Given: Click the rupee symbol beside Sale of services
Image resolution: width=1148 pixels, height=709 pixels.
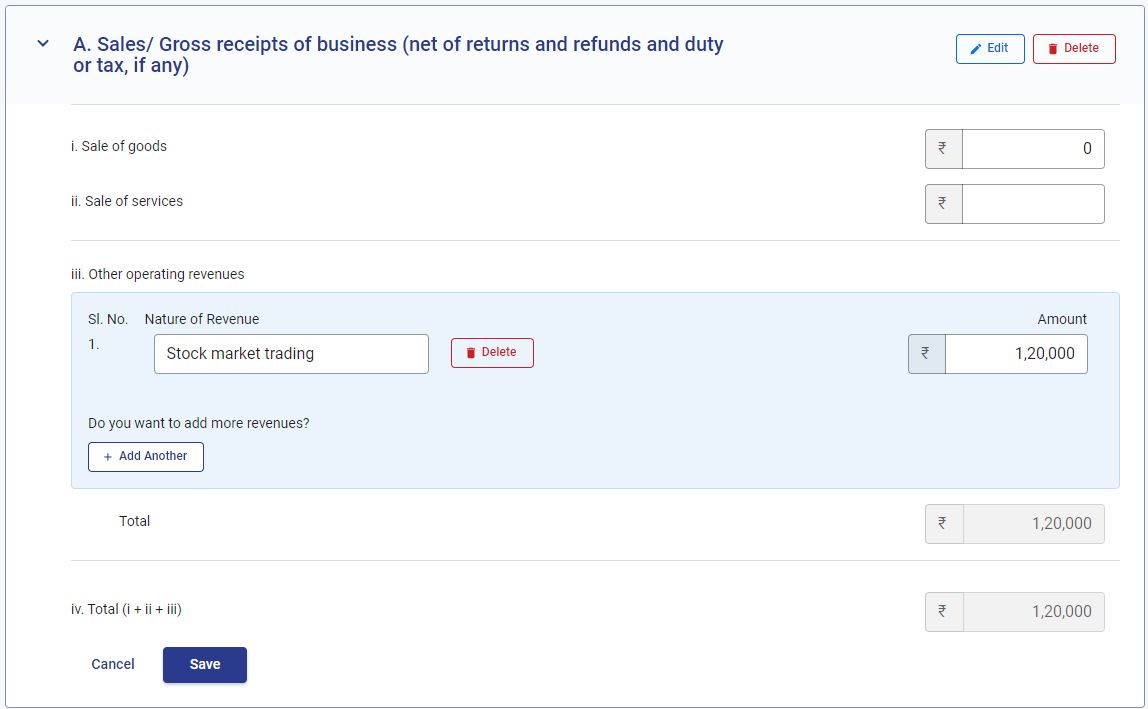Looking at the screenshot, I should click(x=943, y=204).
